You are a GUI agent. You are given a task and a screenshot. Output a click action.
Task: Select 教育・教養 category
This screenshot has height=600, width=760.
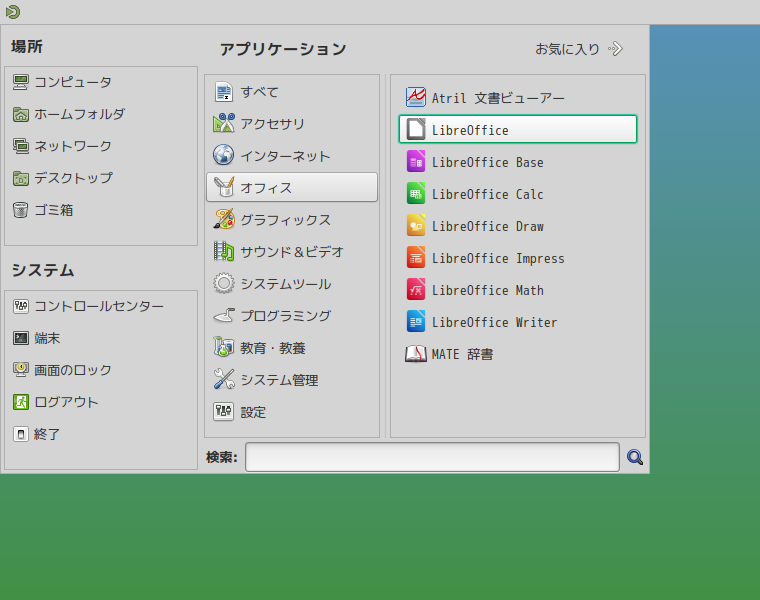click(292, 348)
